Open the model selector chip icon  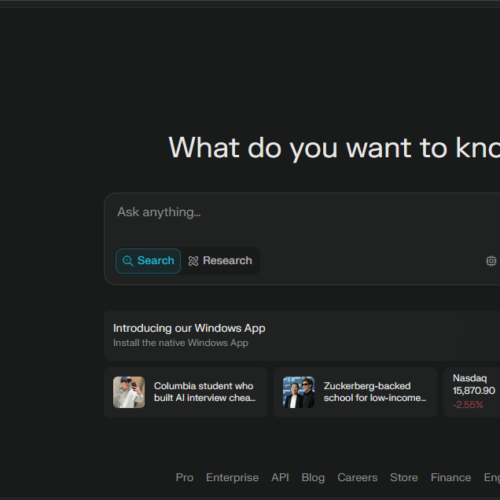[491, 261]
